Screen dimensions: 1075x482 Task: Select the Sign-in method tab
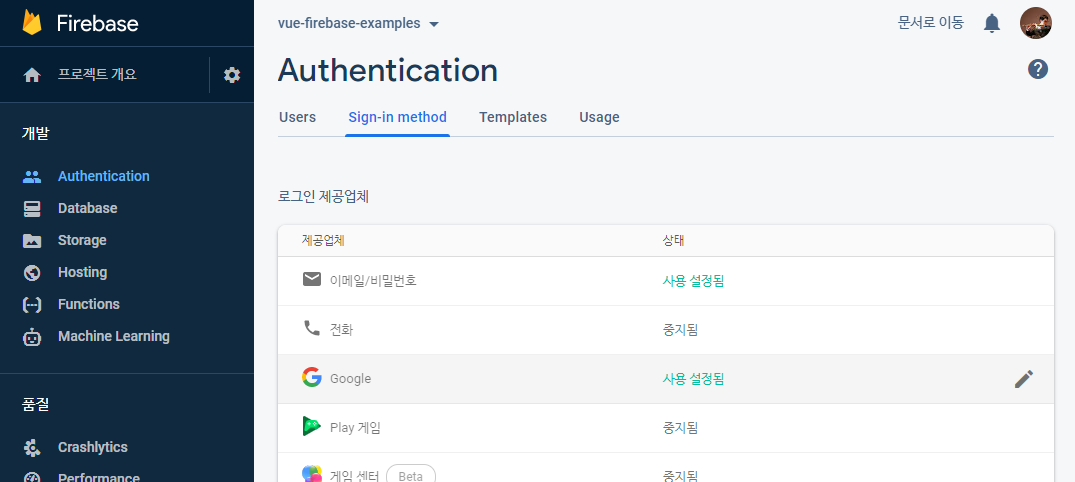click(x=398, y=117)
